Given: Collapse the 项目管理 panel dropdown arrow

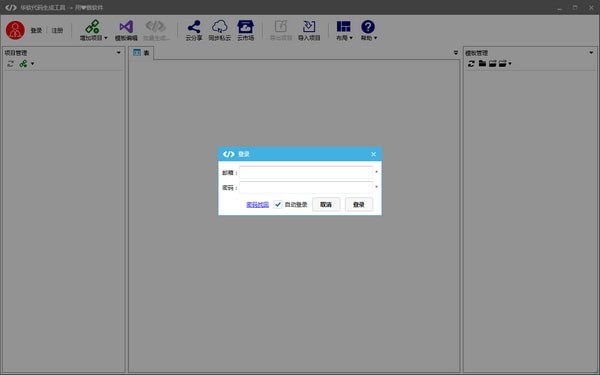Looking at the screenshot, I should coord(119,53).
